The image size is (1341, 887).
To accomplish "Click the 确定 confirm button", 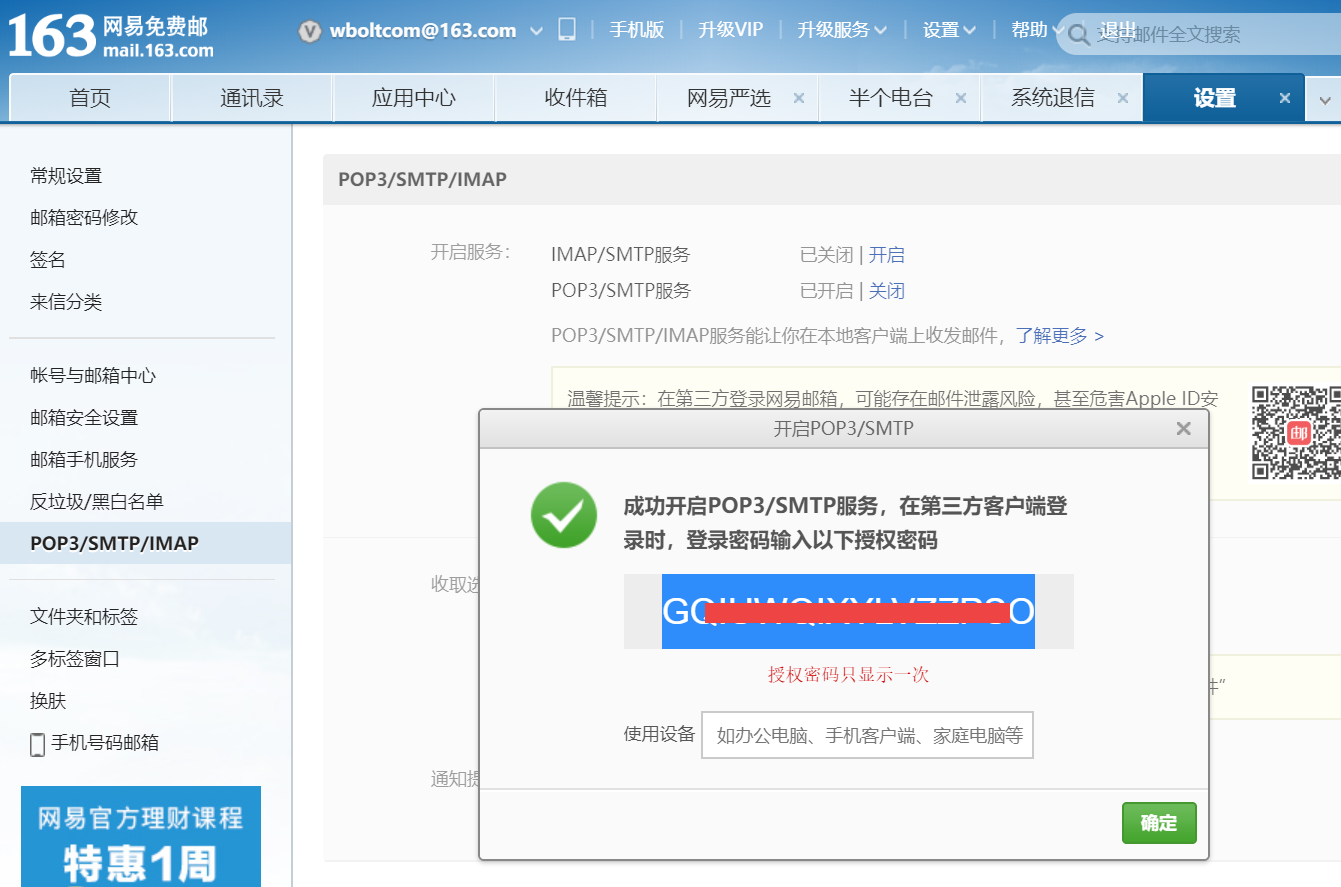I will [1159, 822].
